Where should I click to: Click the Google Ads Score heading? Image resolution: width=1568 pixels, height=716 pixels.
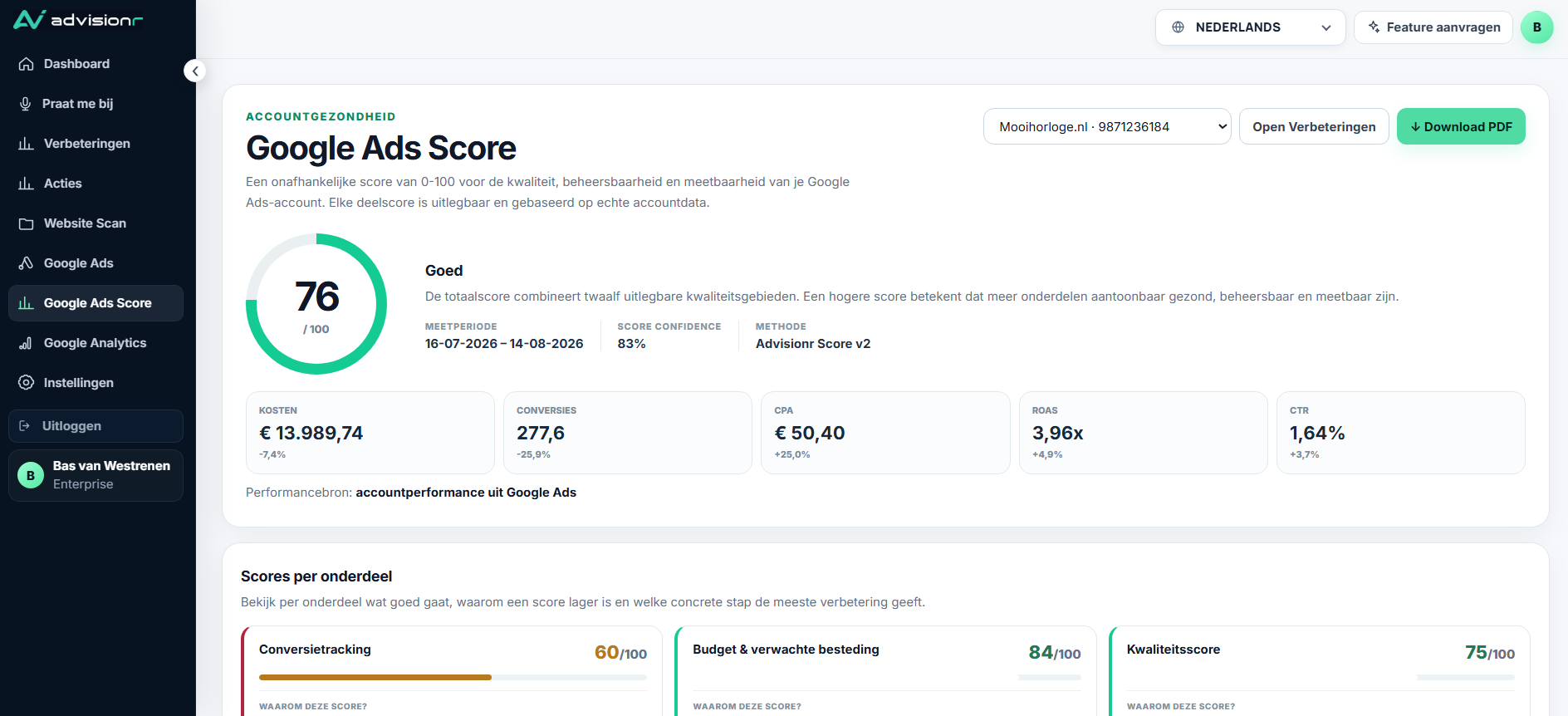pyautogui.click(x=381, y=149)
